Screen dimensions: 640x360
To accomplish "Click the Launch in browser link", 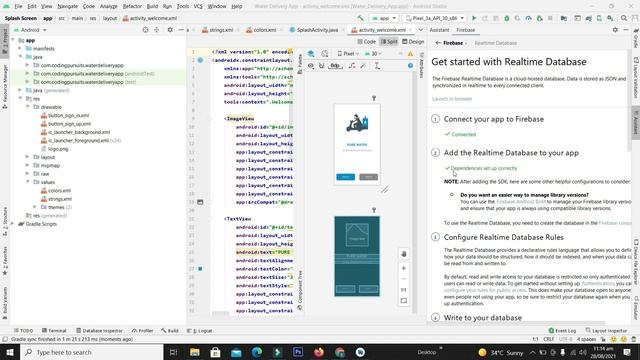I will (x=452, y=99).
